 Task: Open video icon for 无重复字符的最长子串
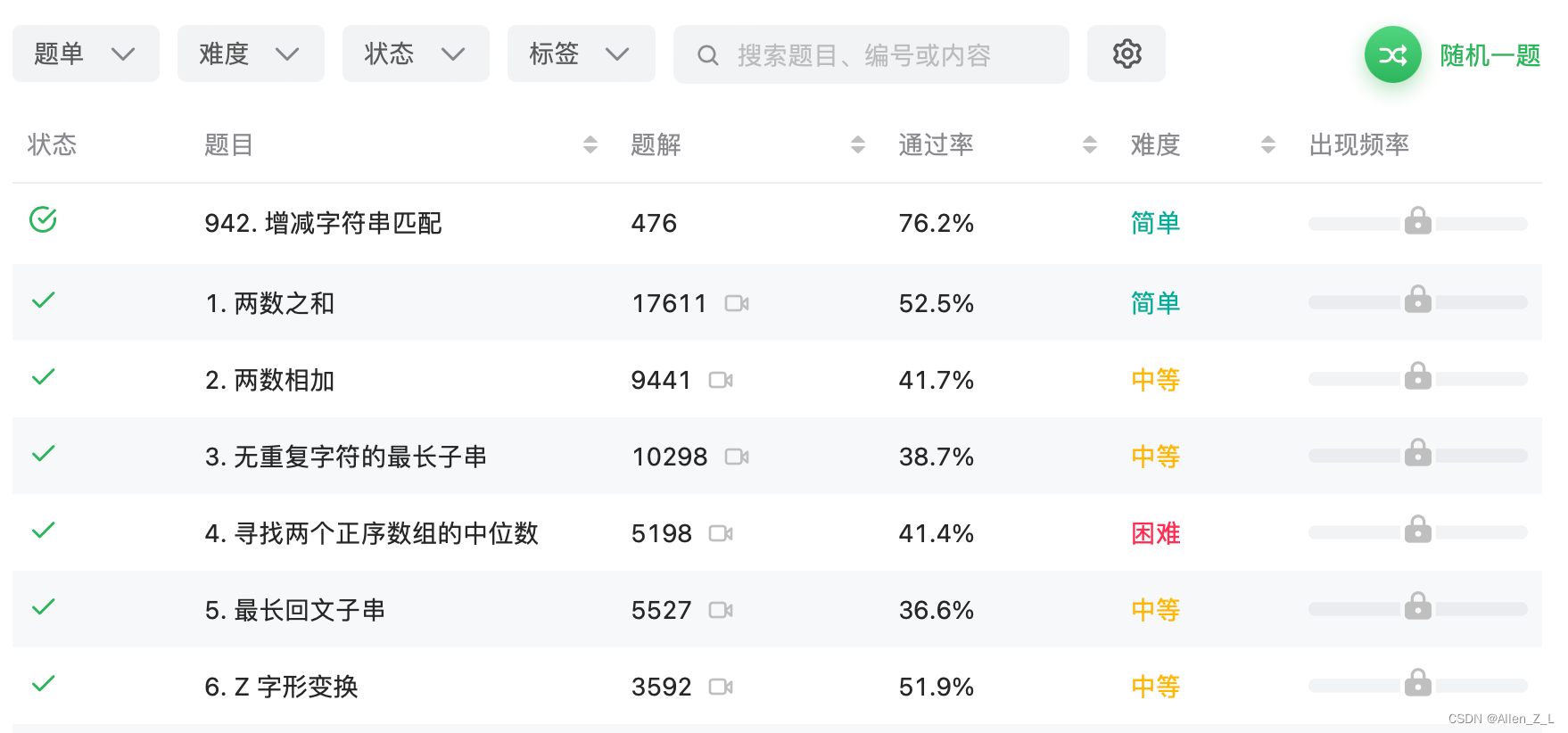pos(737,457)
